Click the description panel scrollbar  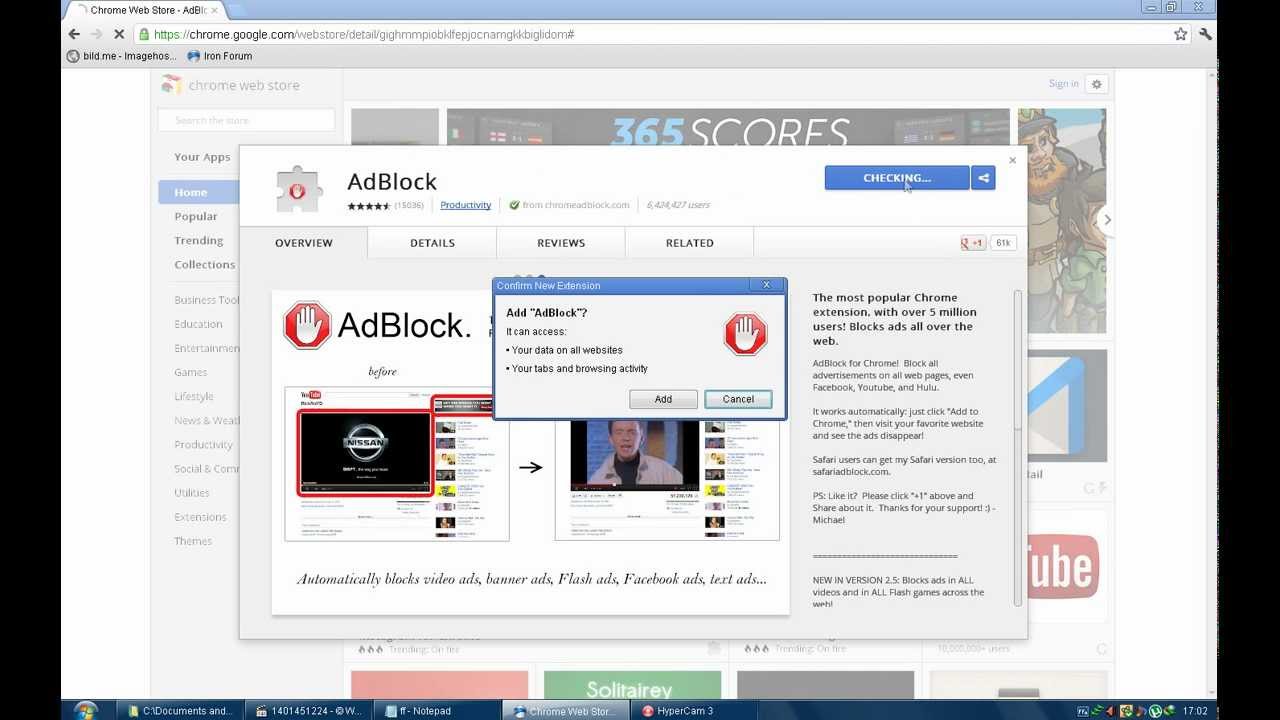click(1017, 447)
